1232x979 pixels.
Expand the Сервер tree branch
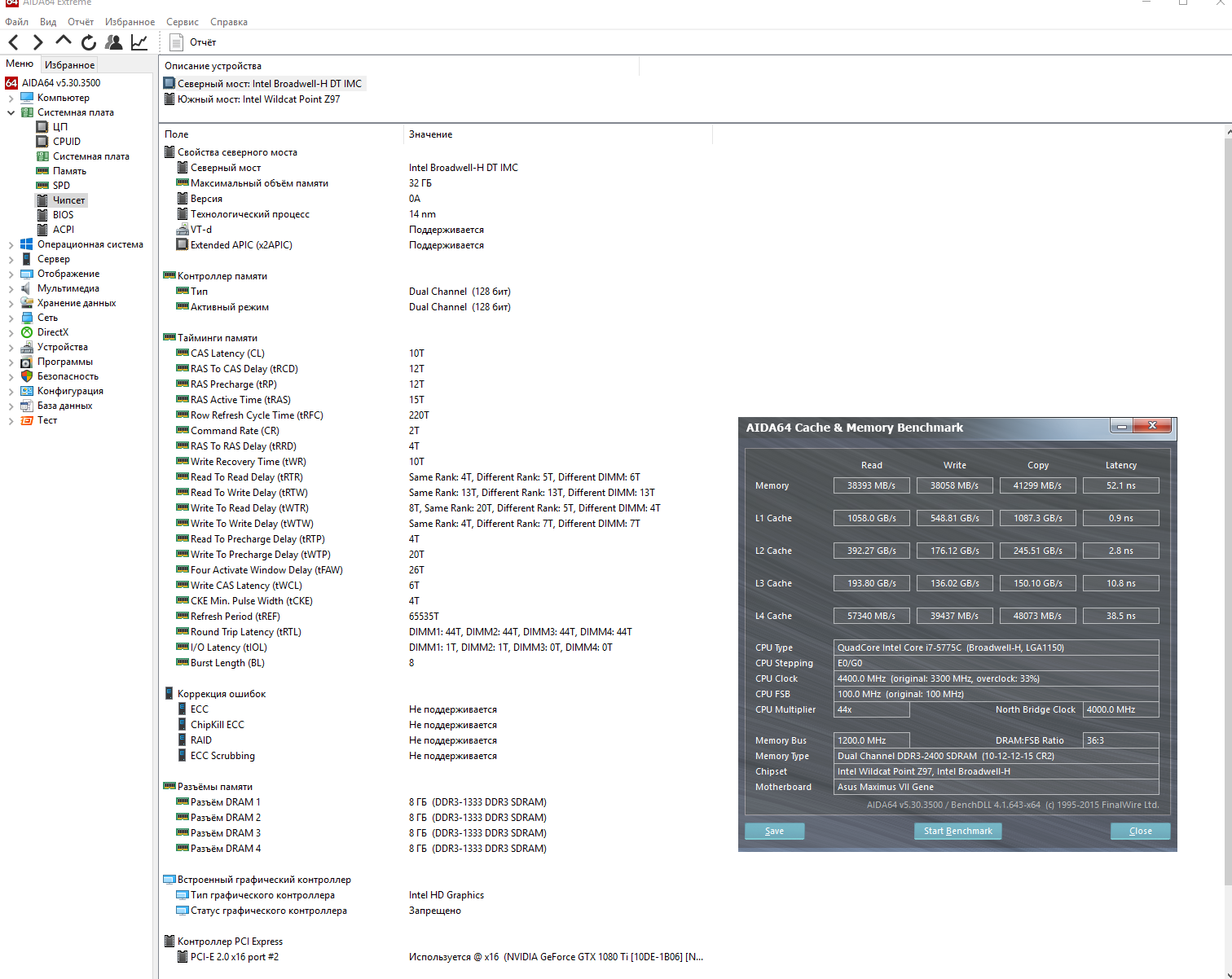(11, 259)
